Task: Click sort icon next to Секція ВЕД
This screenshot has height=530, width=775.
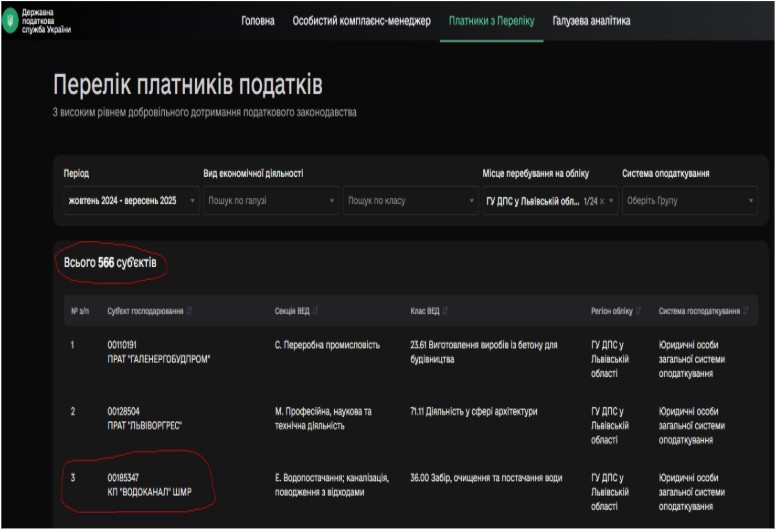Action: pyautogui.click(x=315, y=311)
